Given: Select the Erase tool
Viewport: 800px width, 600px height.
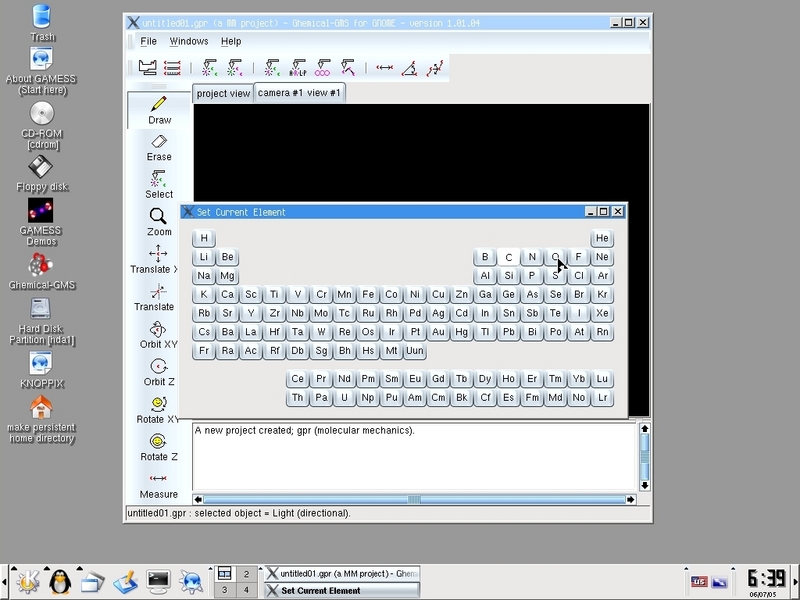Looking at the screenshot, I should coord(159,146).
